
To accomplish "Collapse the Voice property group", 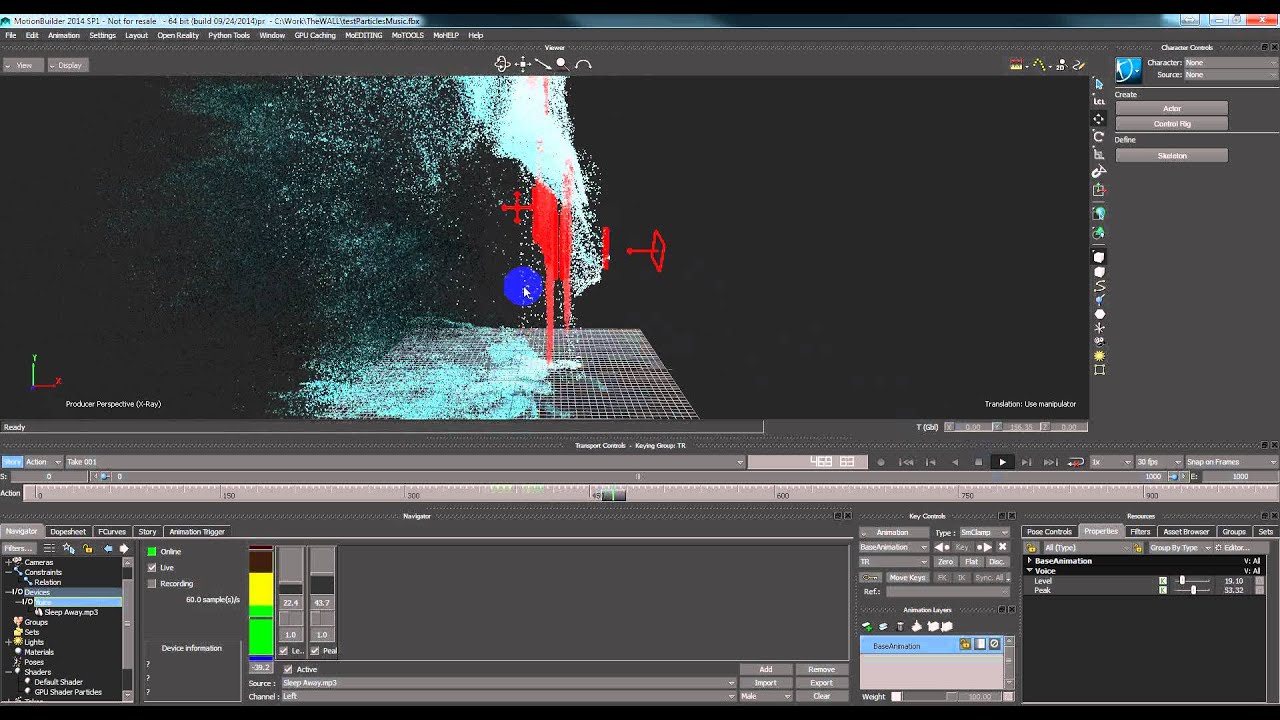I will pyautogui.click(x=1030, y=571).
